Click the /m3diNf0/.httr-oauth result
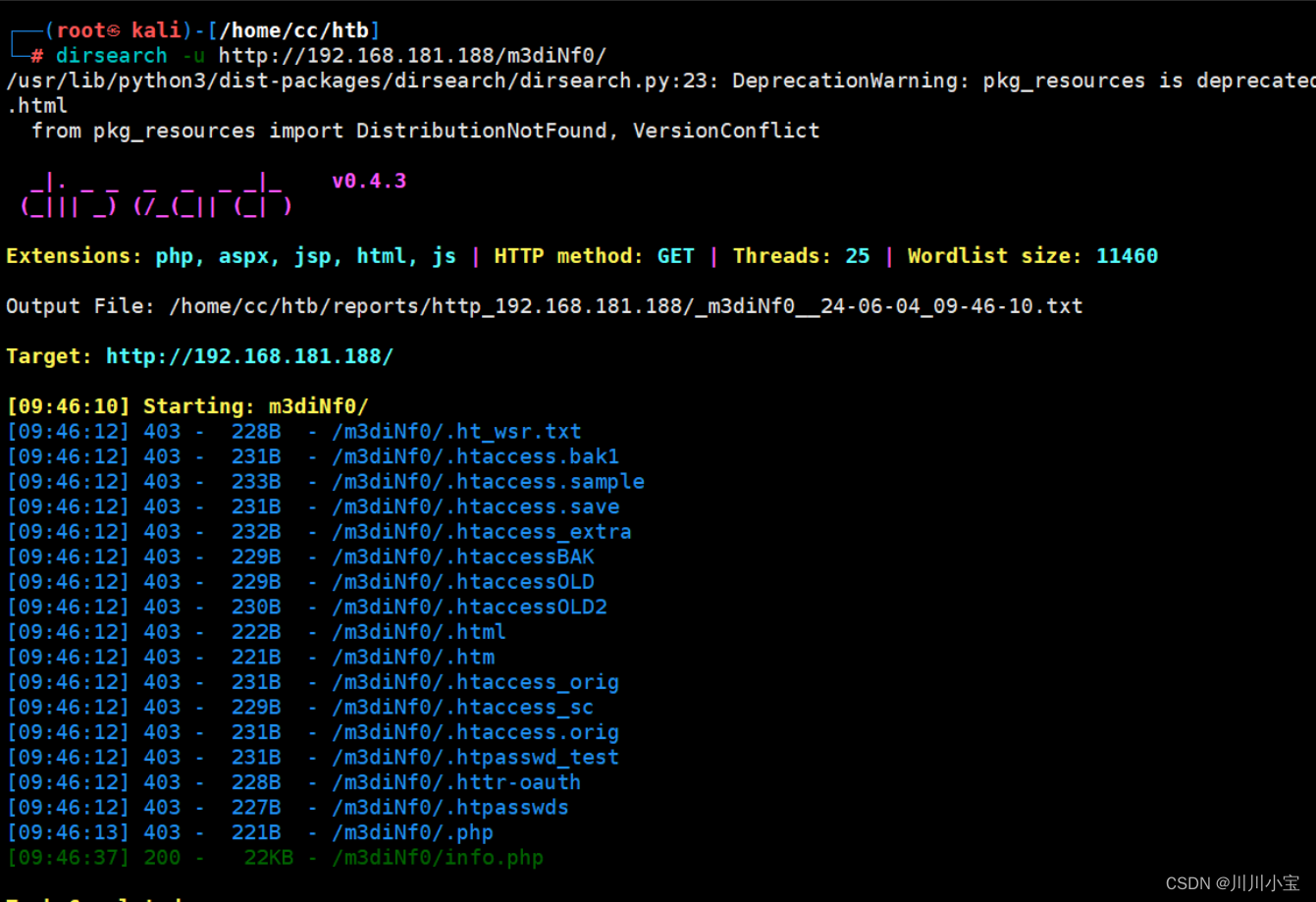This screenshot has height=902, width=1316. (456, 782)
